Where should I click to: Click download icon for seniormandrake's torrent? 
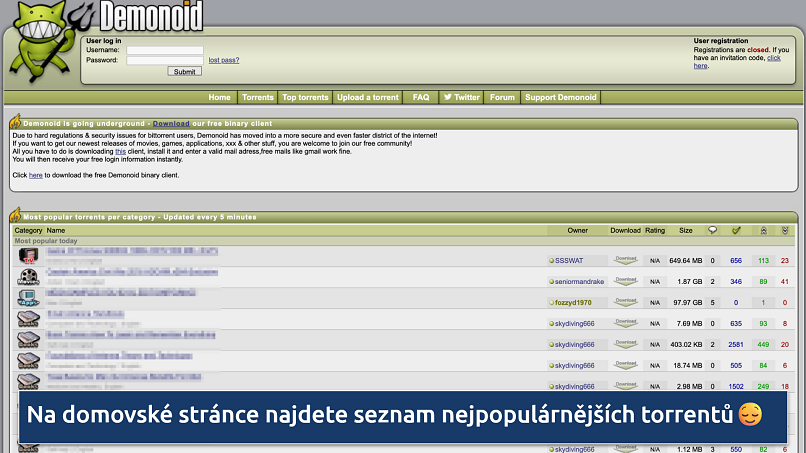(x=625, y=281)
